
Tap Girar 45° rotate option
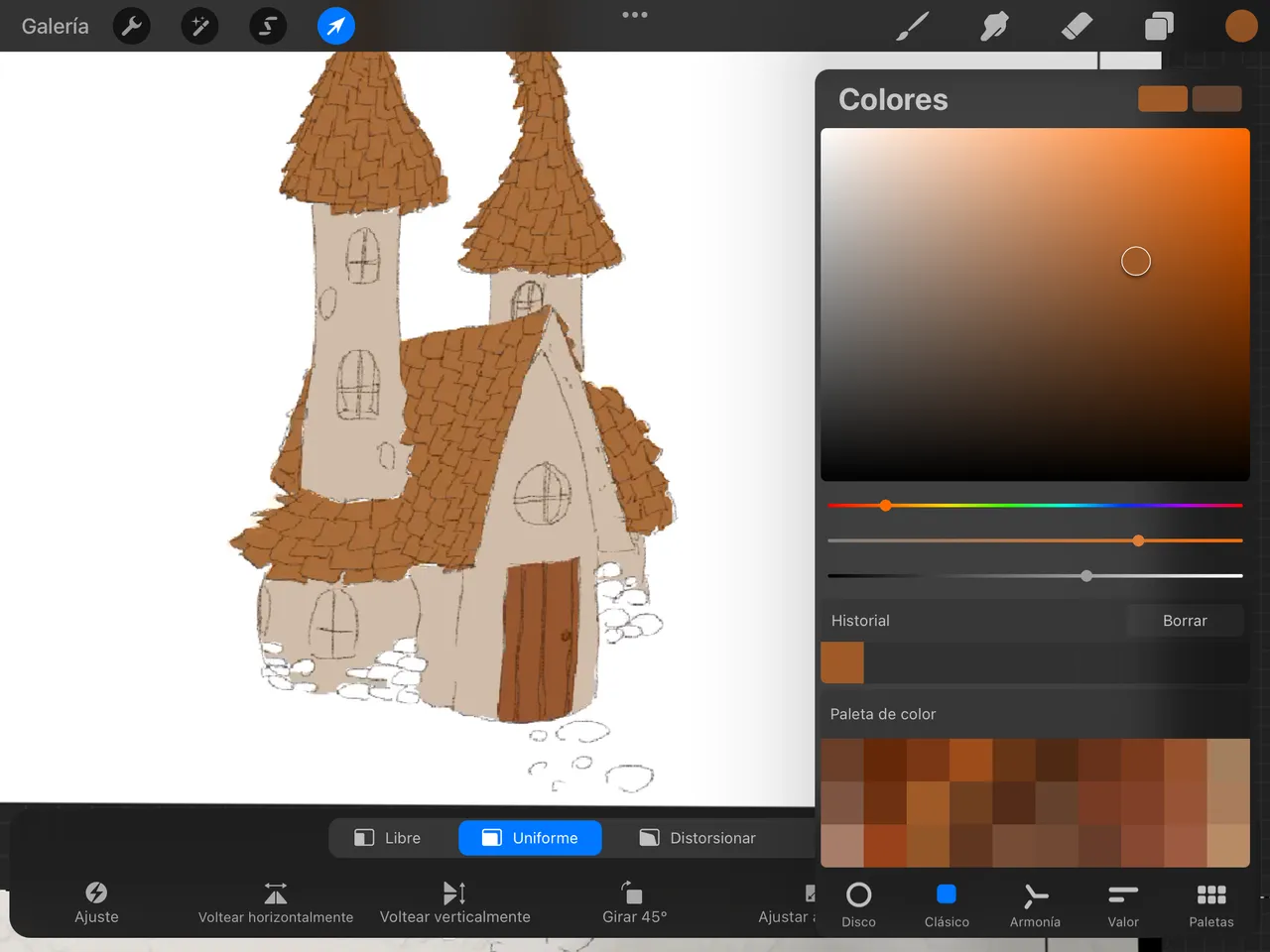pyautogui.click(x=634, y=903)
